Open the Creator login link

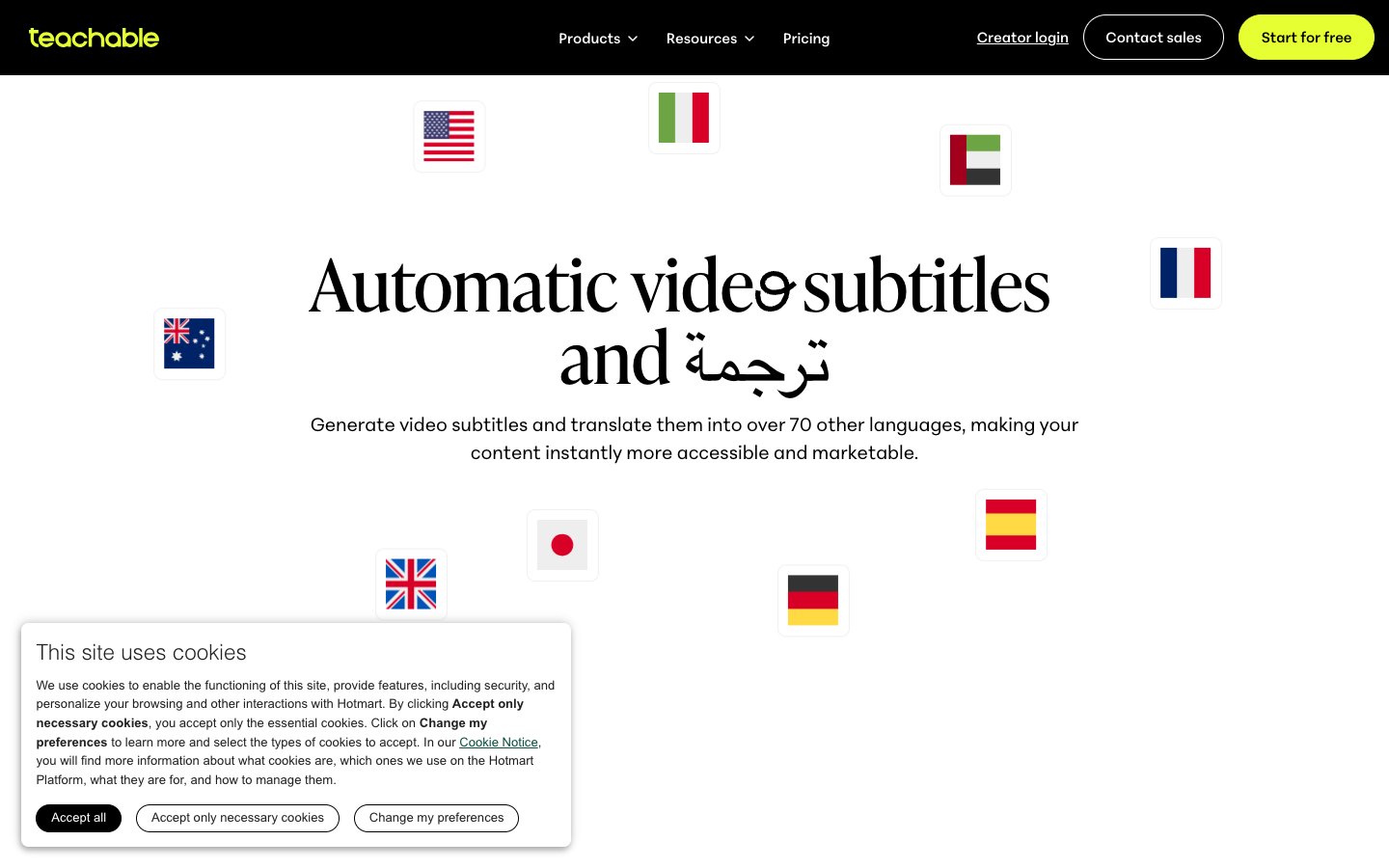click(x=1022, y=38)
